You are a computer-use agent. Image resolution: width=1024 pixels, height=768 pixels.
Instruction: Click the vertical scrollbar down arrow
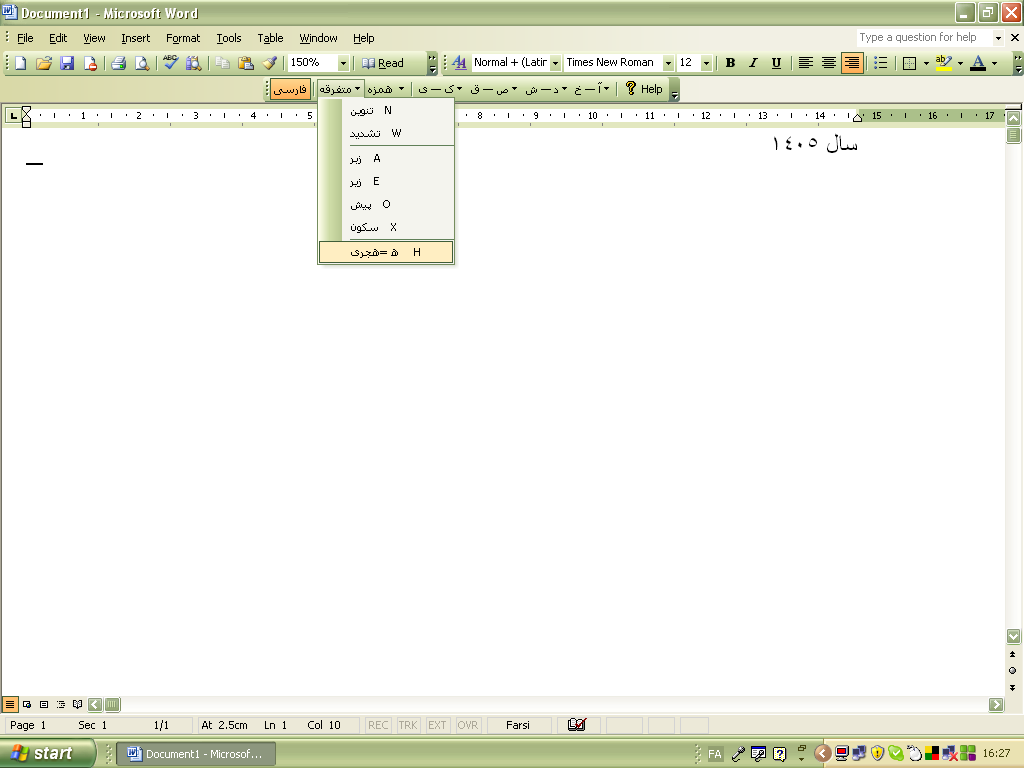[1013, 635]
